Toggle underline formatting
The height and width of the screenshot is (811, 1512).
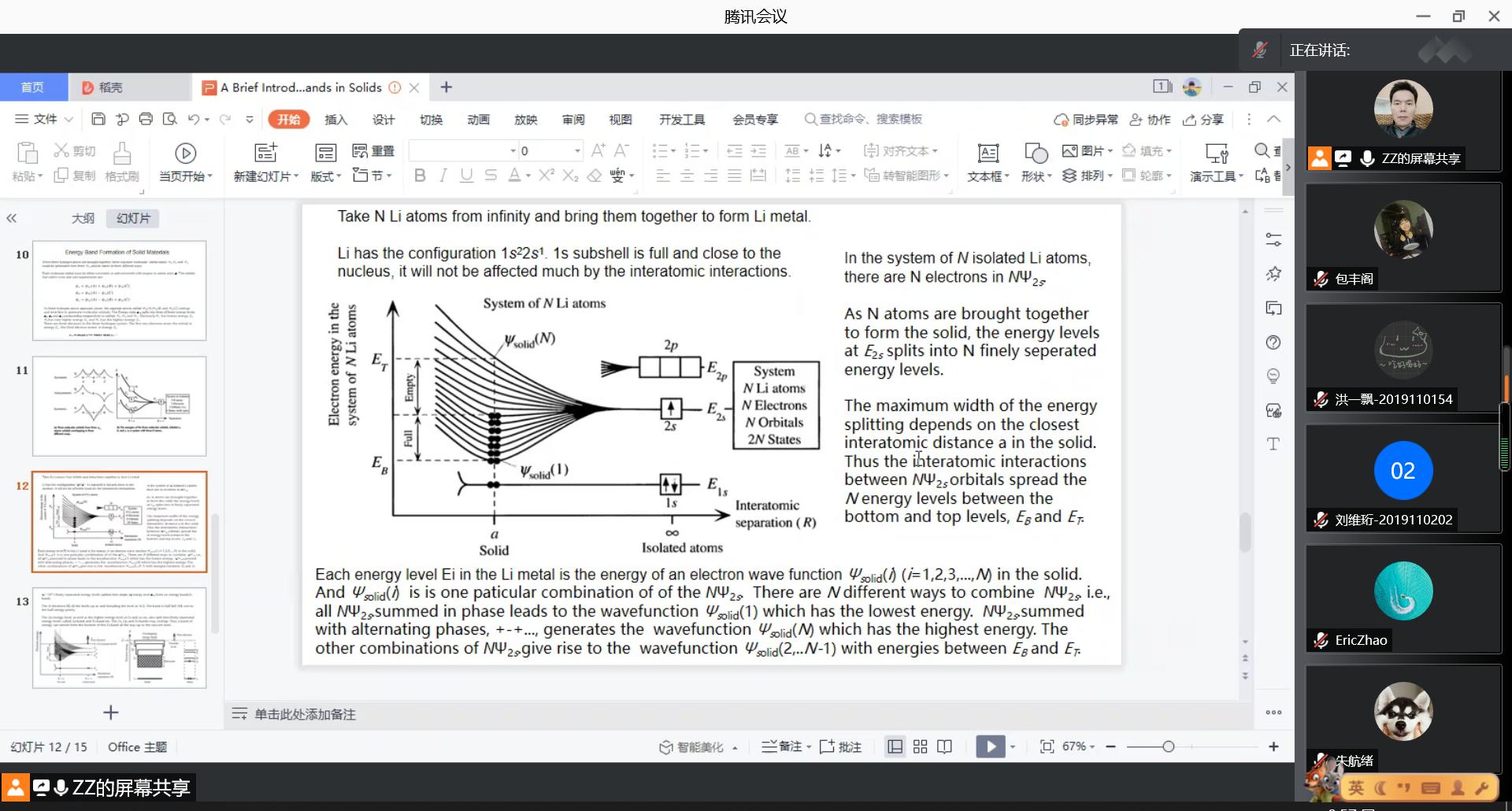(x=466, y=176)
